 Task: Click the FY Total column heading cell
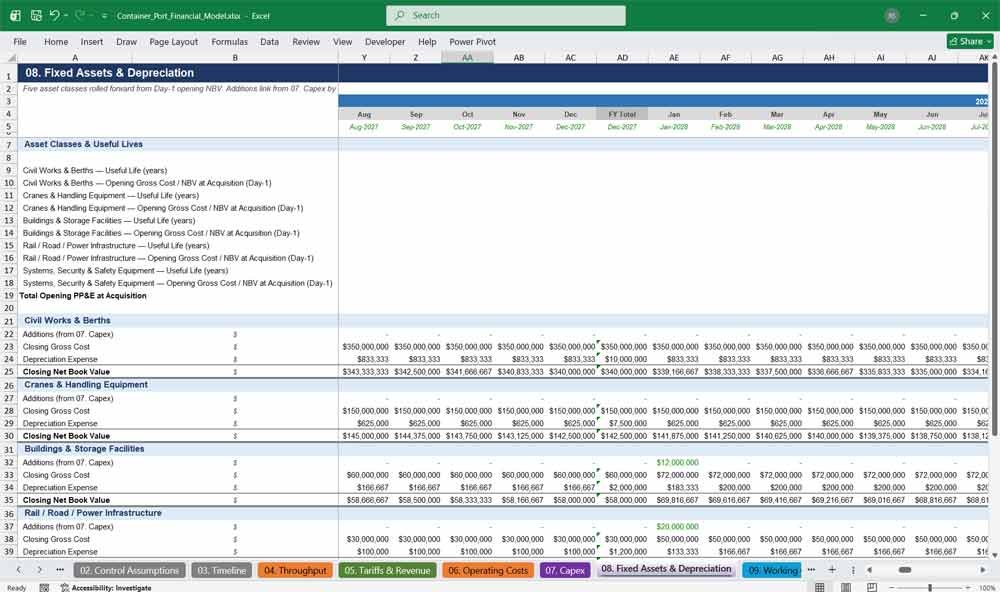pos(622,114)
